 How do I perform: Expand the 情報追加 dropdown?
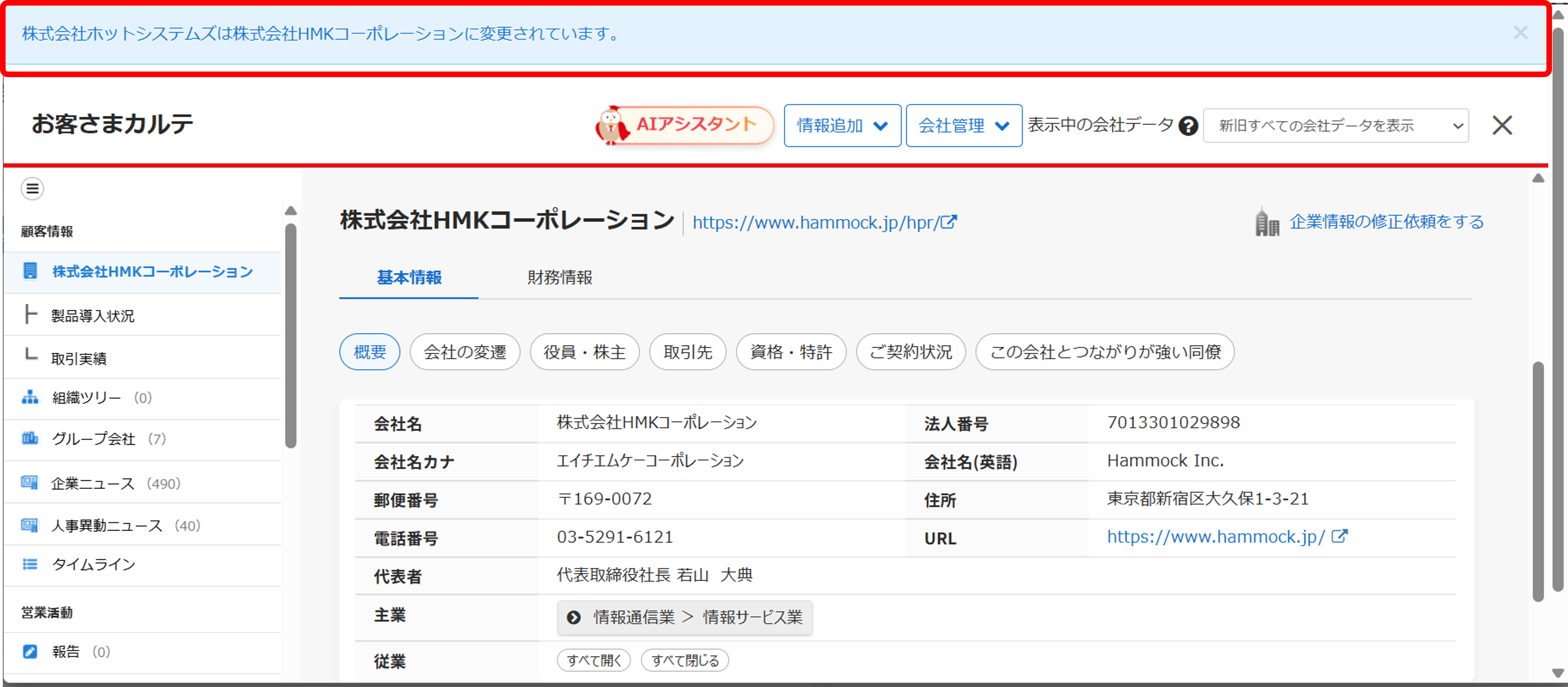point(842,125)
